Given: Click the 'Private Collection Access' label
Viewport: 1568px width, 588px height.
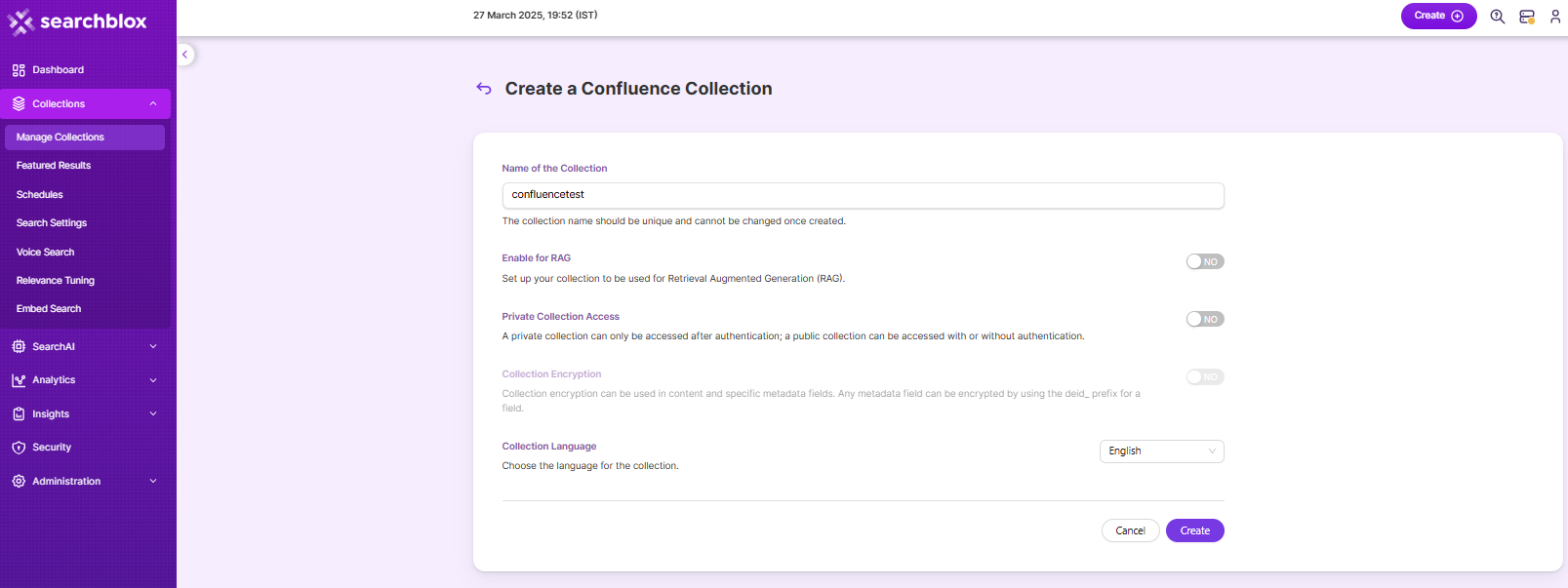Looking at the screenshot, I should [x=561, y=317].
